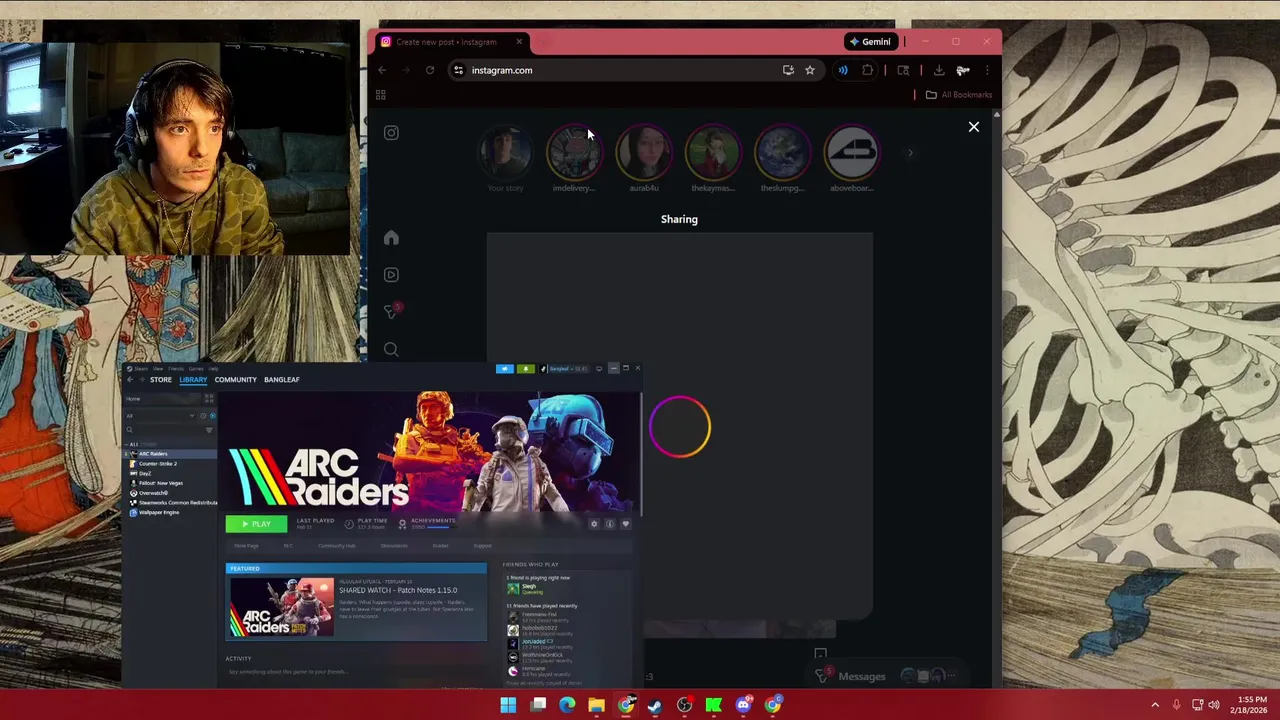The image size is (1280, 720).
Task: Open File Explorer from taskbar
Action: pyautogui.click(x=596, y=705)
